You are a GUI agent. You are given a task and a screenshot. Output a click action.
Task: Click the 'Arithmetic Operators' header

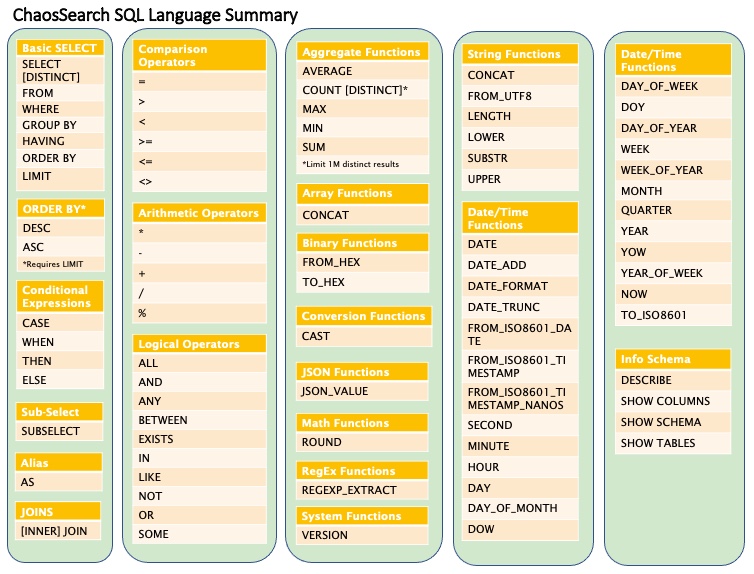200,213
